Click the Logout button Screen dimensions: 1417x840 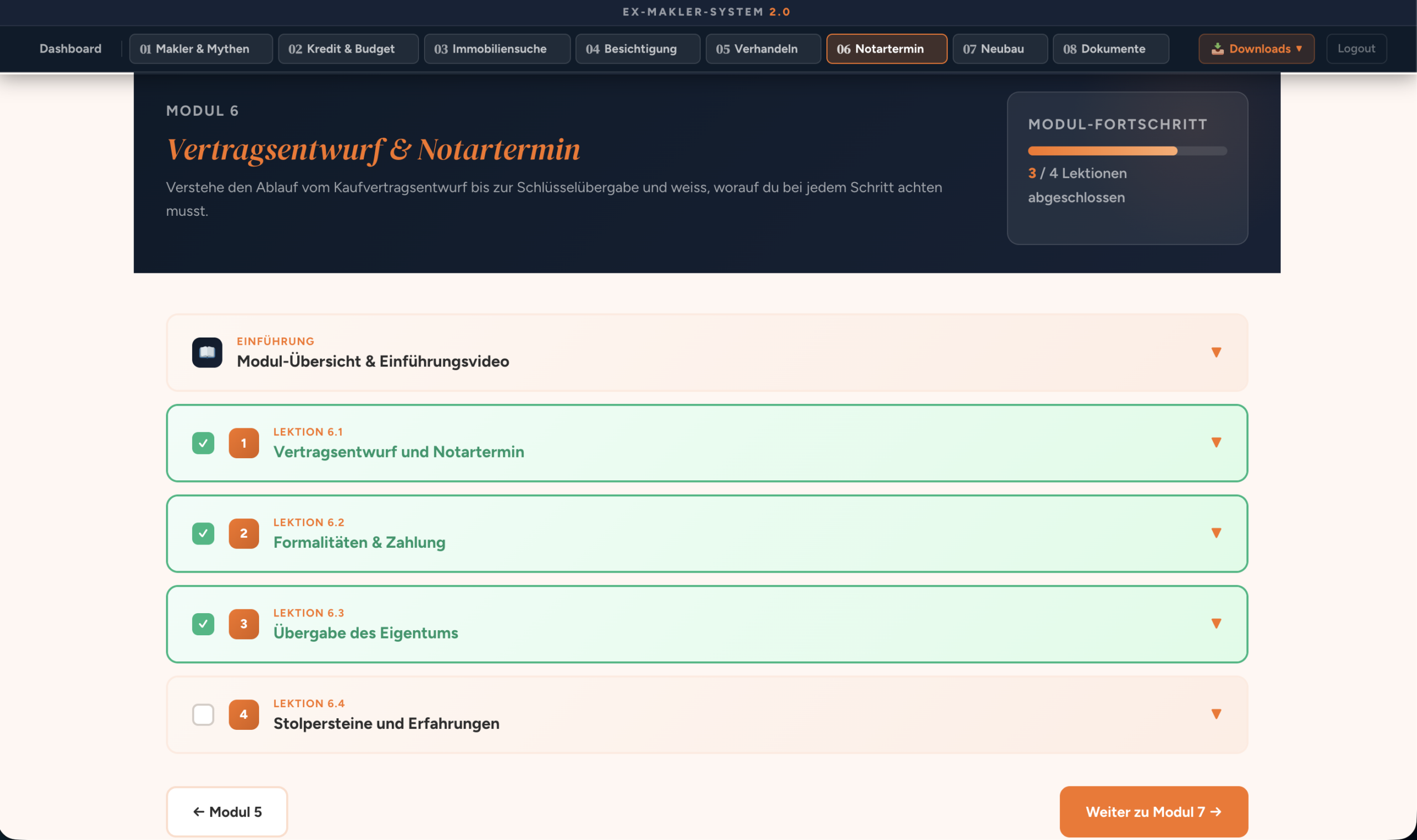(1357, 49)
